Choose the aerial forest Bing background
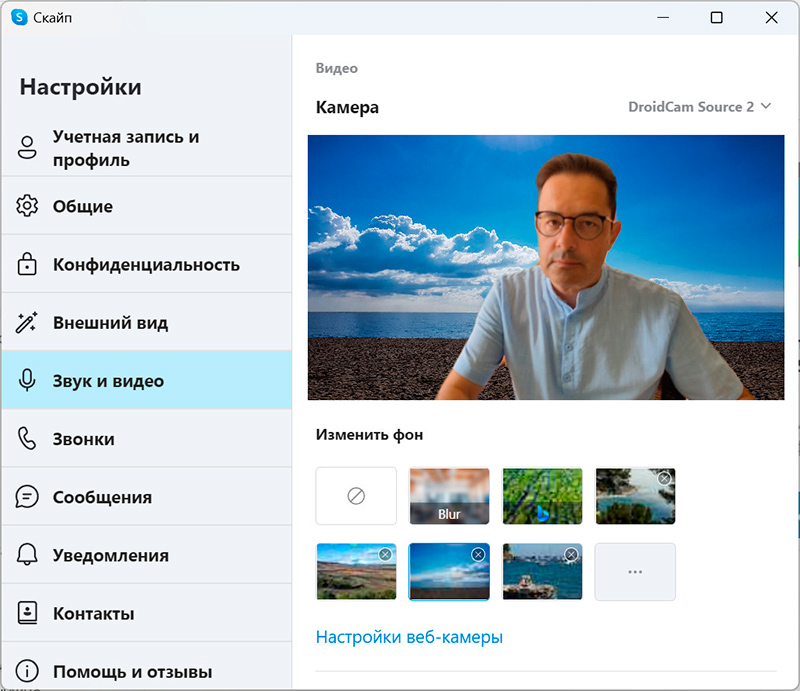800x691 pixels. 542,496
